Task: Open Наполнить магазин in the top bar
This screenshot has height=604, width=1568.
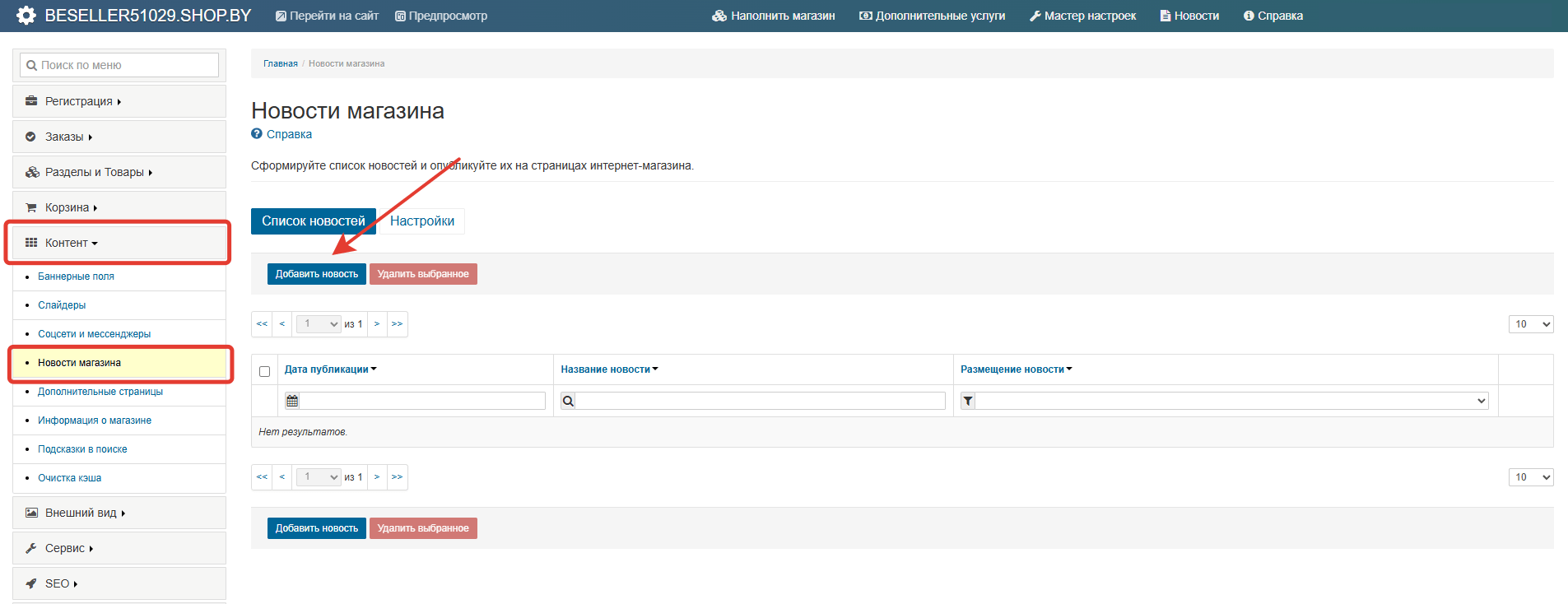Action: [774, 16]
